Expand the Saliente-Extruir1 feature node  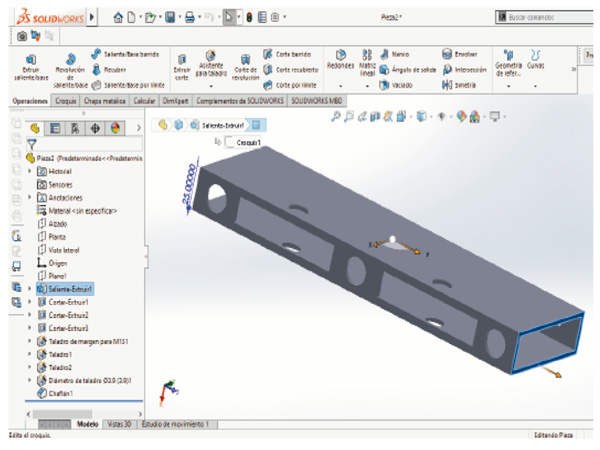click(30, 289)
